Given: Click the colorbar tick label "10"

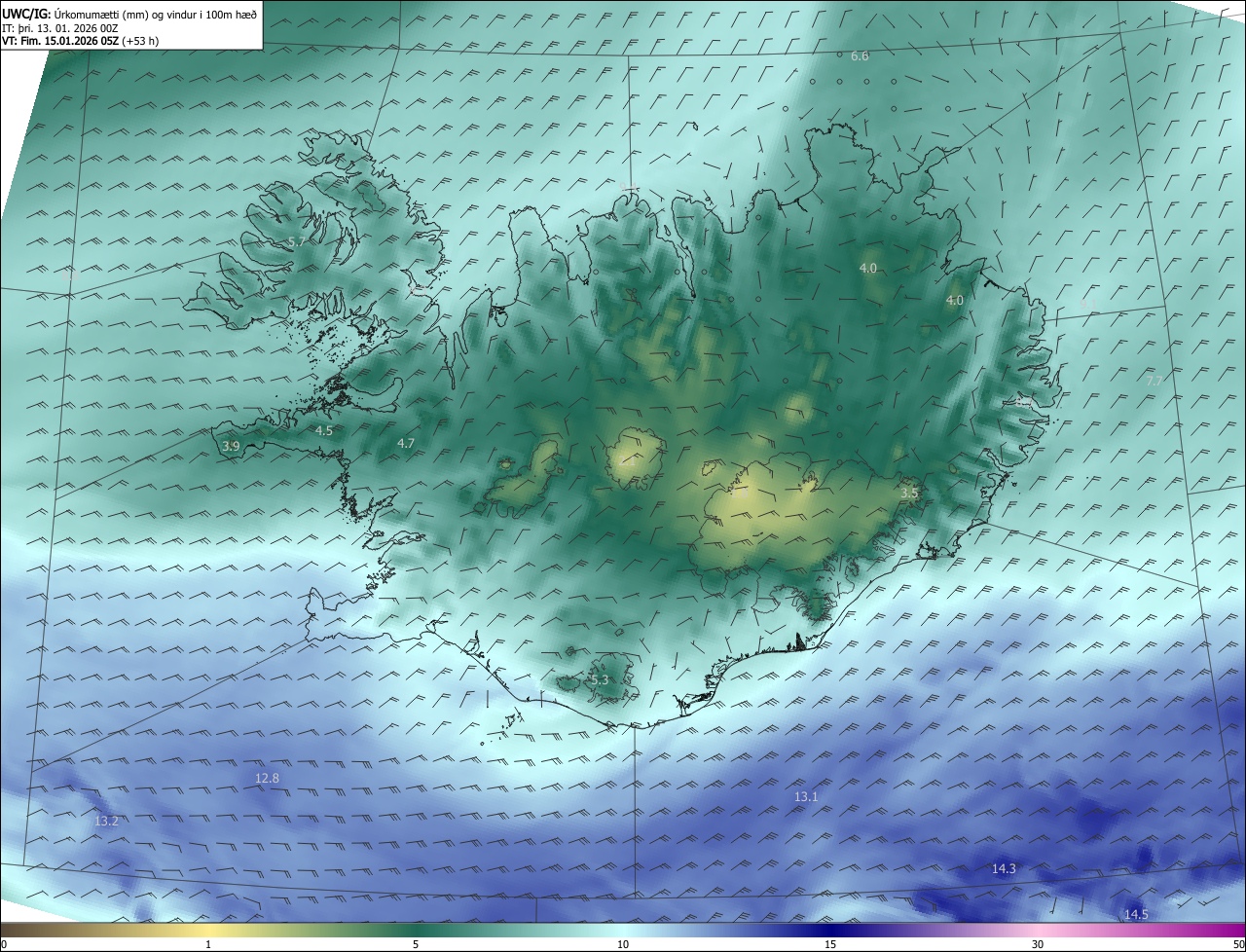Looking at the screenshot, I should pos(623,944).
